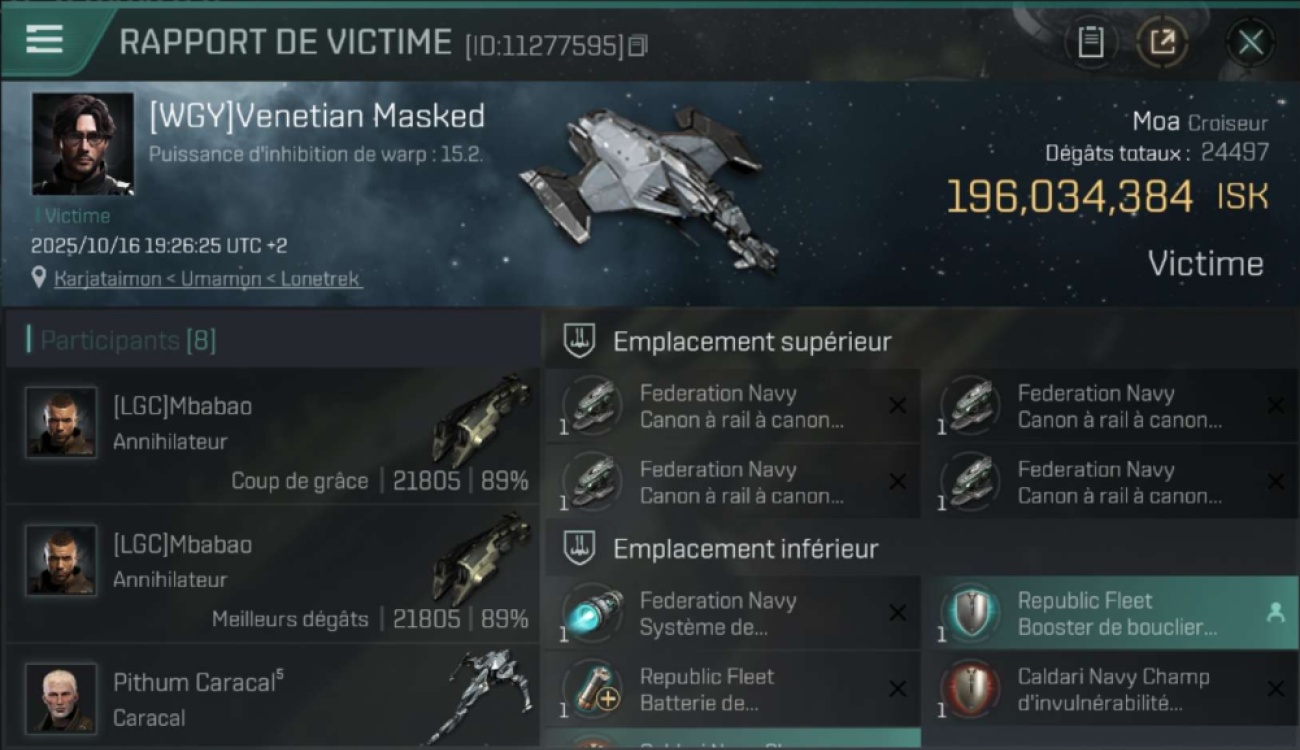The image size is (1300, 750).
Task: Click the person icon on Booster de bouclier
Action: coord(1275,613)
